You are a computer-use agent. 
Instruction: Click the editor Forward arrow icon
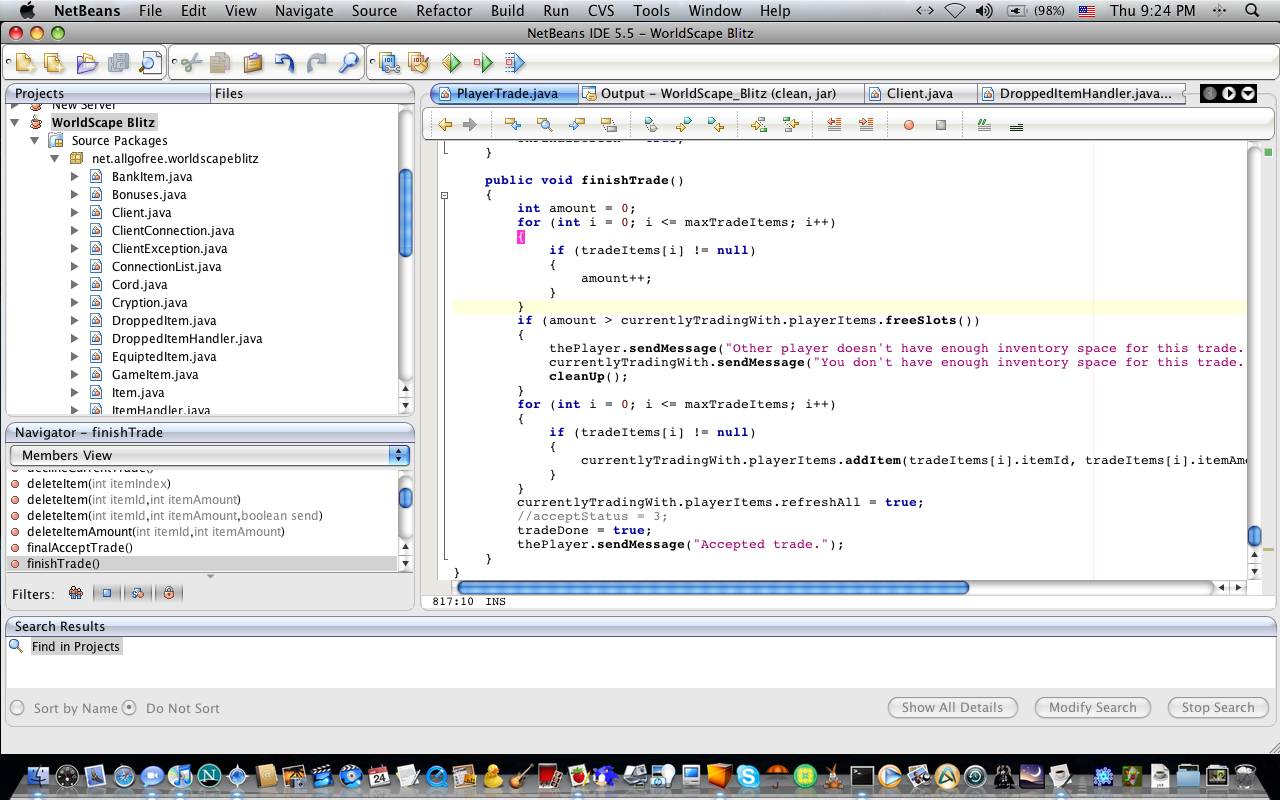coord(469,125)
